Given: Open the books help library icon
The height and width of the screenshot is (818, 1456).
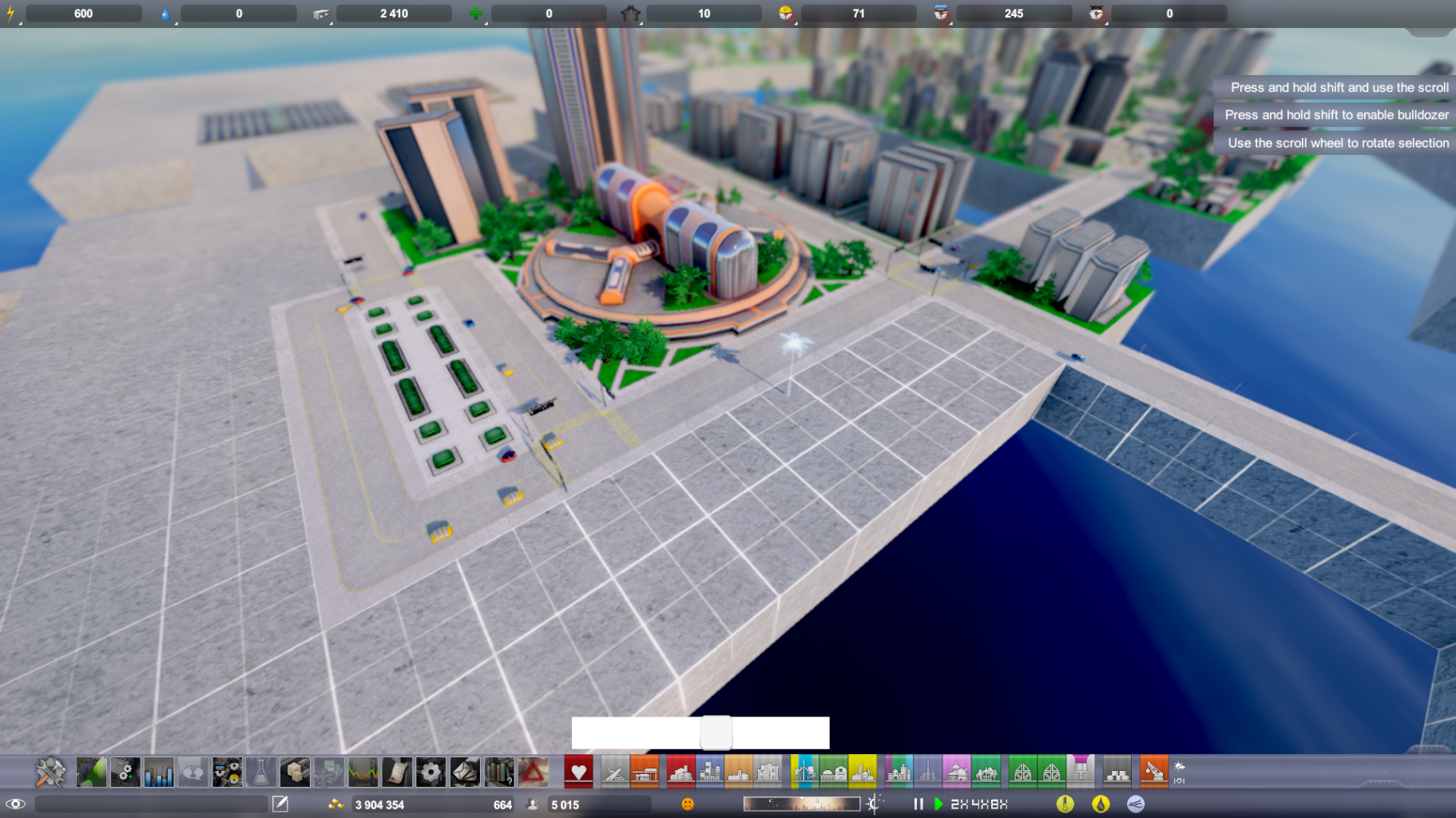Looking at the screenshot, I should tap(498, 772).
